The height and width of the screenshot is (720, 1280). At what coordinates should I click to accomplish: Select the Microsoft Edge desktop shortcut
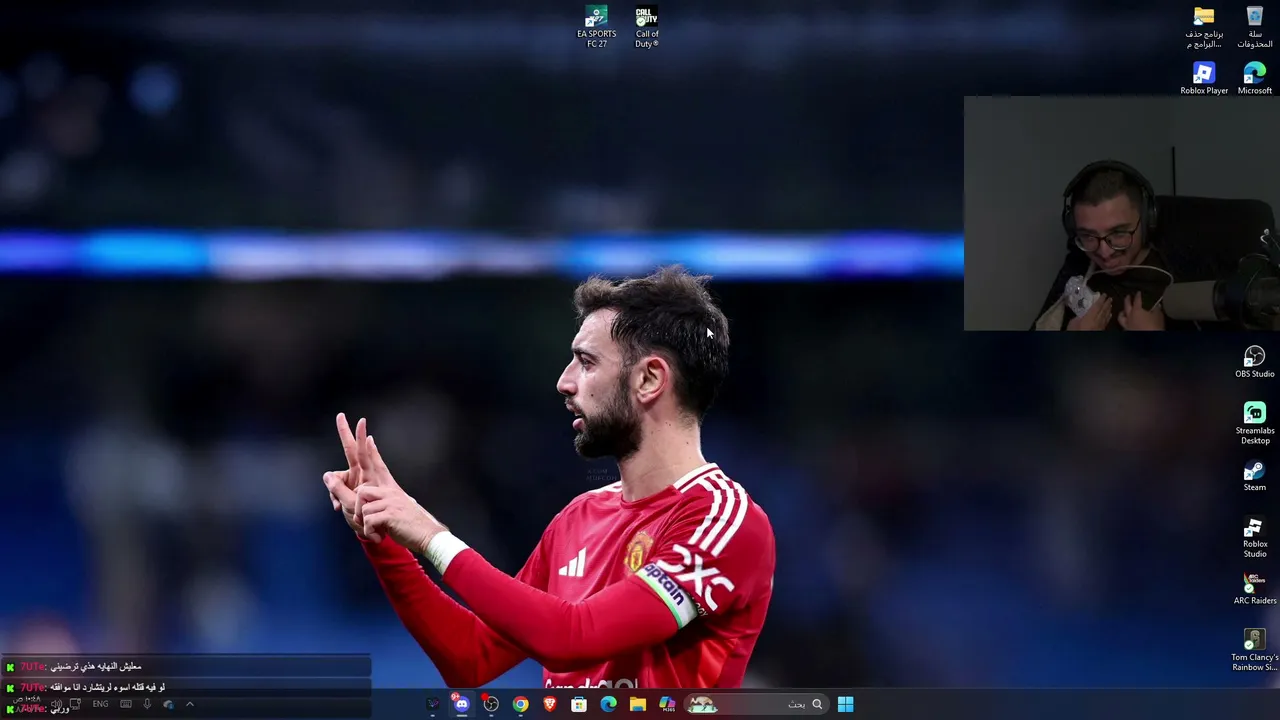[x=1255, y=79]
